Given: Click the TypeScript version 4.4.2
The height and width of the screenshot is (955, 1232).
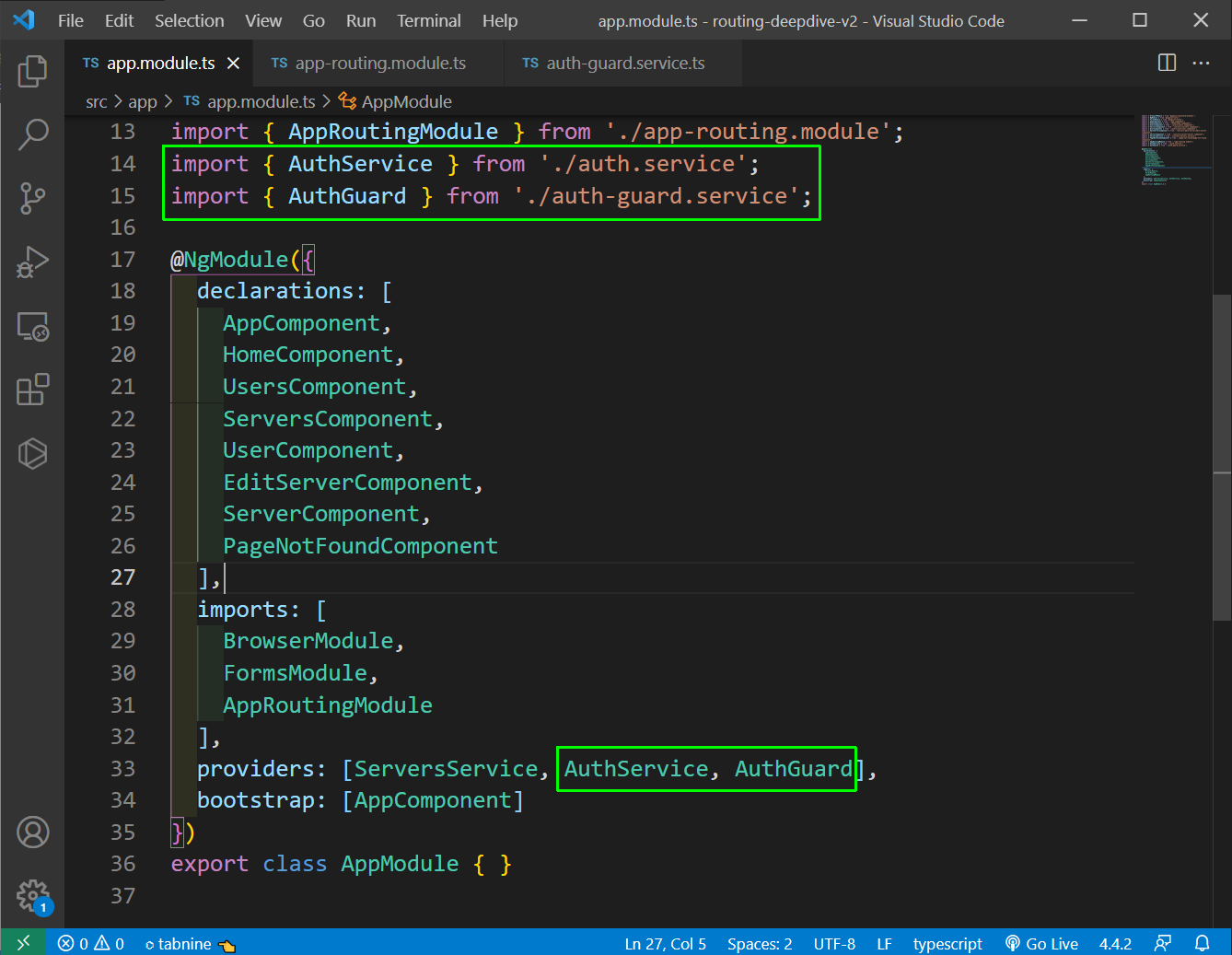Looking at the screenshot, I should tap(1115, 944).
